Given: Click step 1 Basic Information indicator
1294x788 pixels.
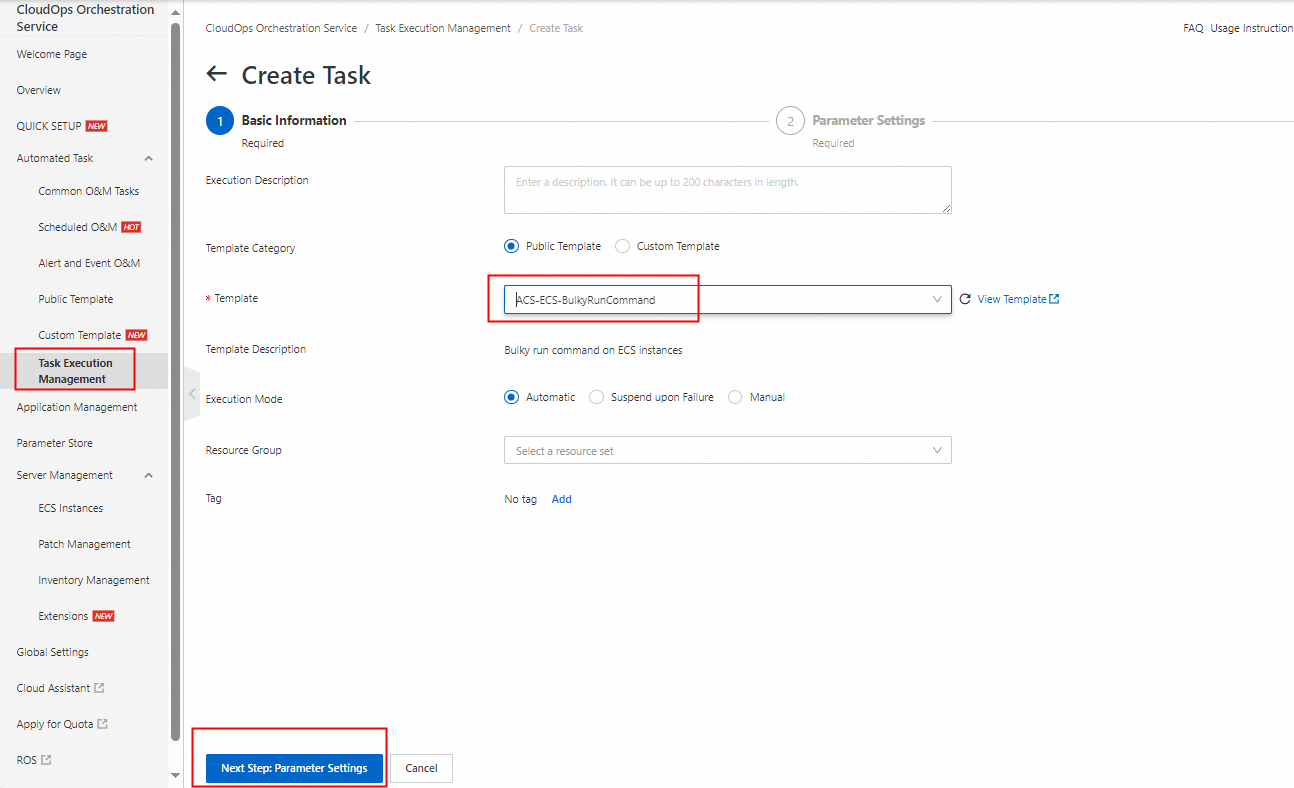Looking at the screenshot, I should point(220,121).
